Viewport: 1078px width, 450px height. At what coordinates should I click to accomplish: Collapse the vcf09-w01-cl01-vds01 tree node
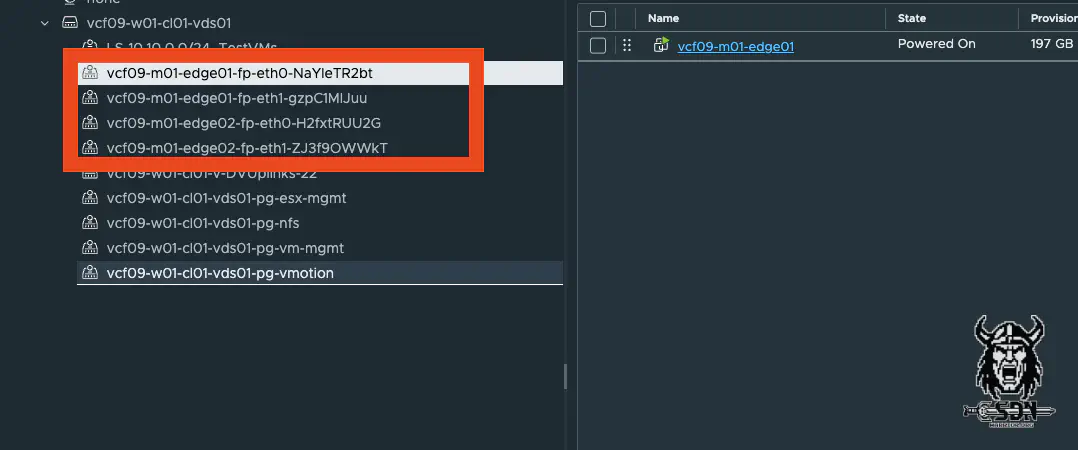43,22
